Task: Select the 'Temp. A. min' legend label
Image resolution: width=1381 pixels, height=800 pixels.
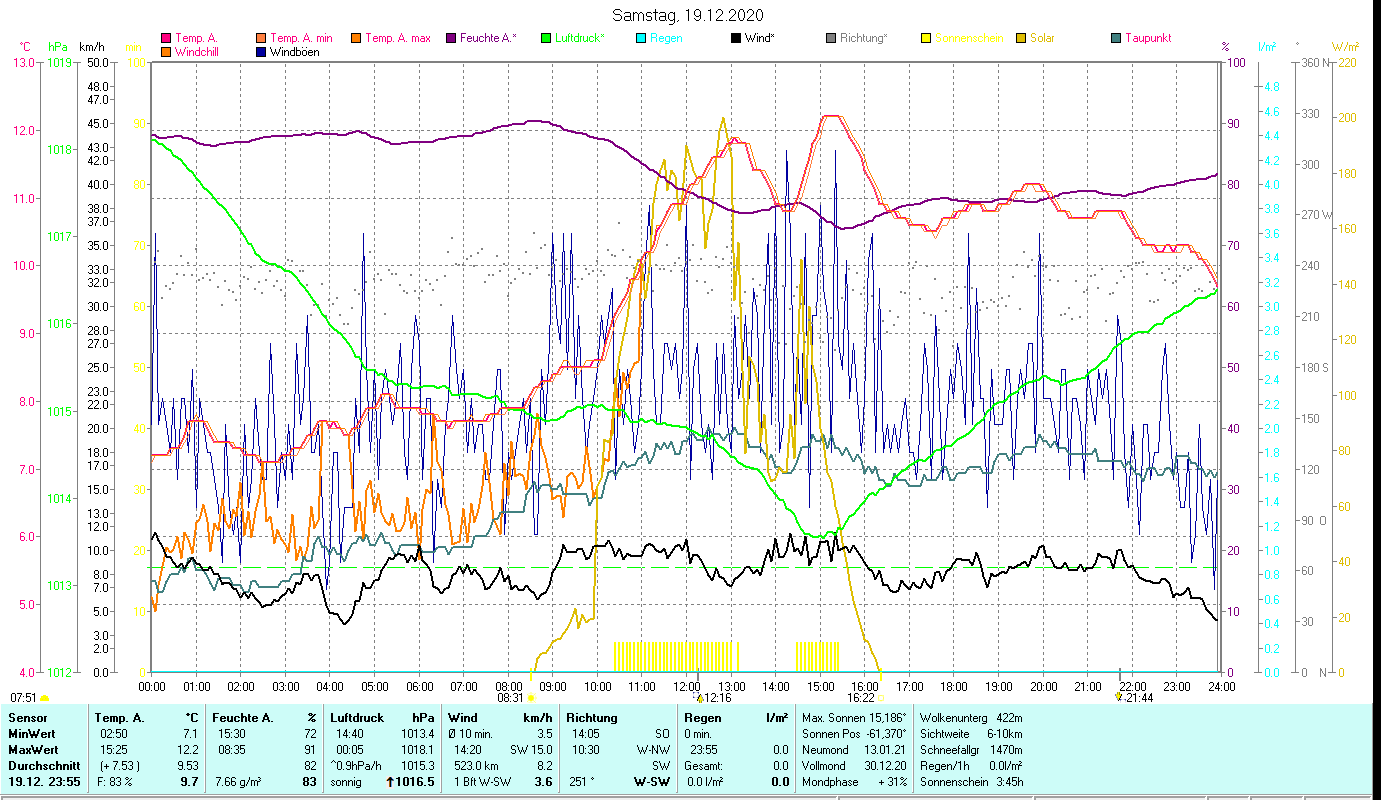Action: [302, 39]
